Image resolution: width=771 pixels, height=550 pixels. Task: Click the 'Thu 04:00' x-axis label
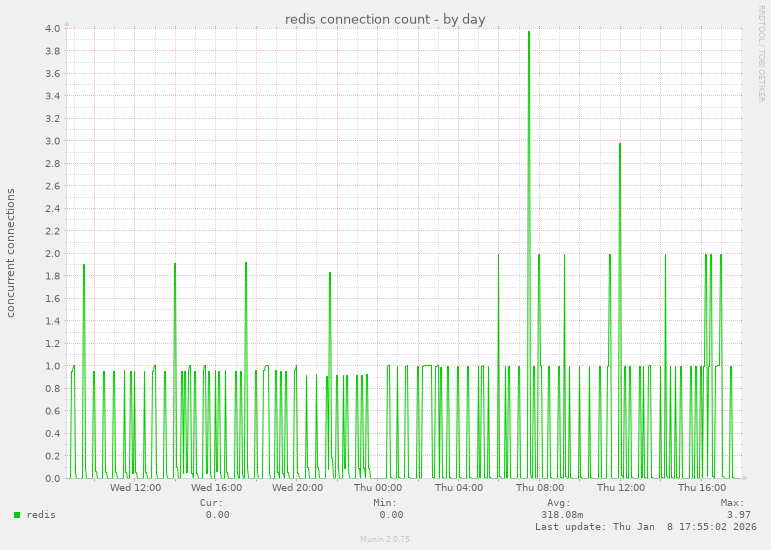[x=459, y=488]
